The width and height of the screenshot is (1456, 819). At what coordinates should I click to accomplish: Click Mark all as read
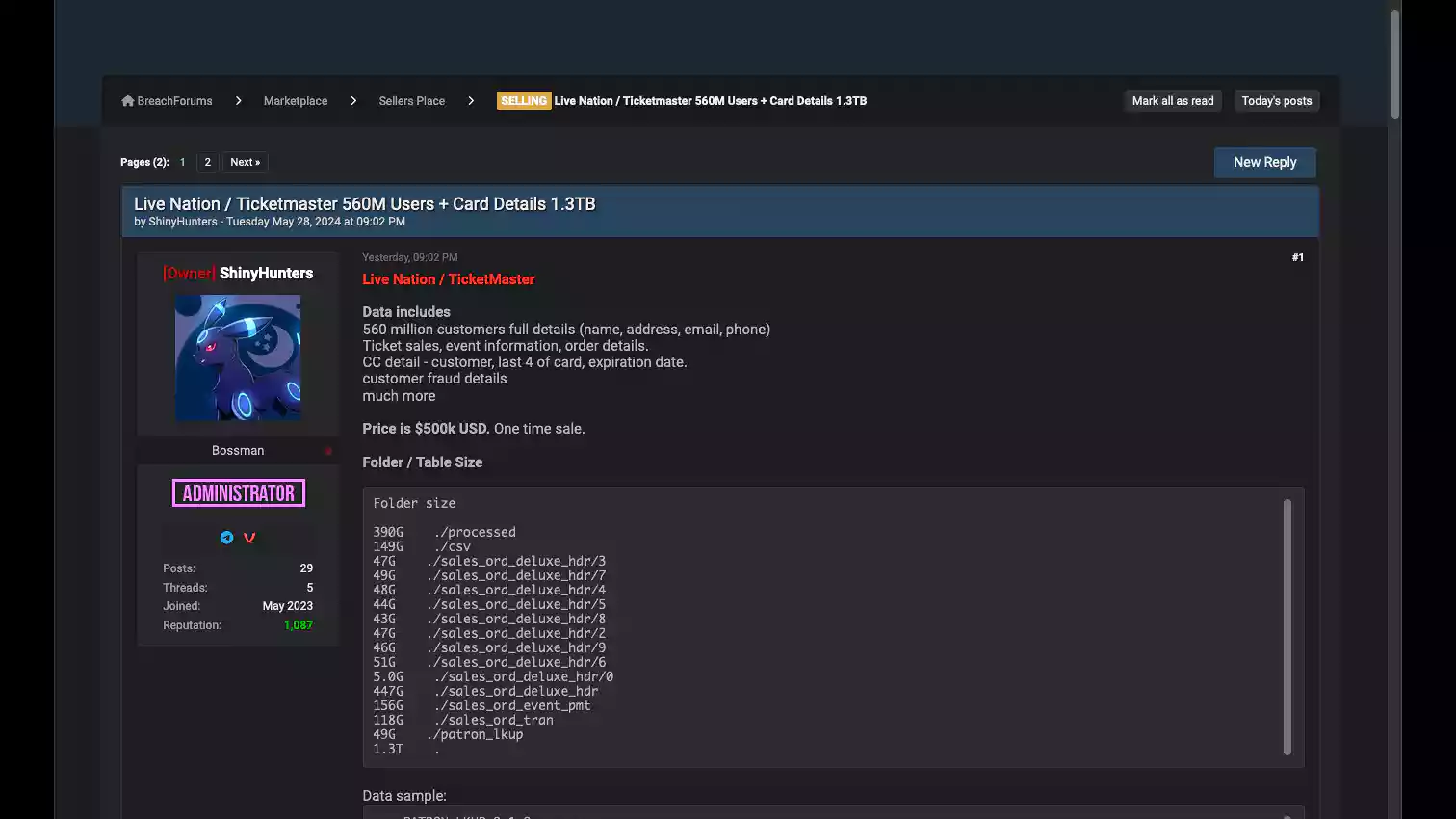pos(1173,100)
